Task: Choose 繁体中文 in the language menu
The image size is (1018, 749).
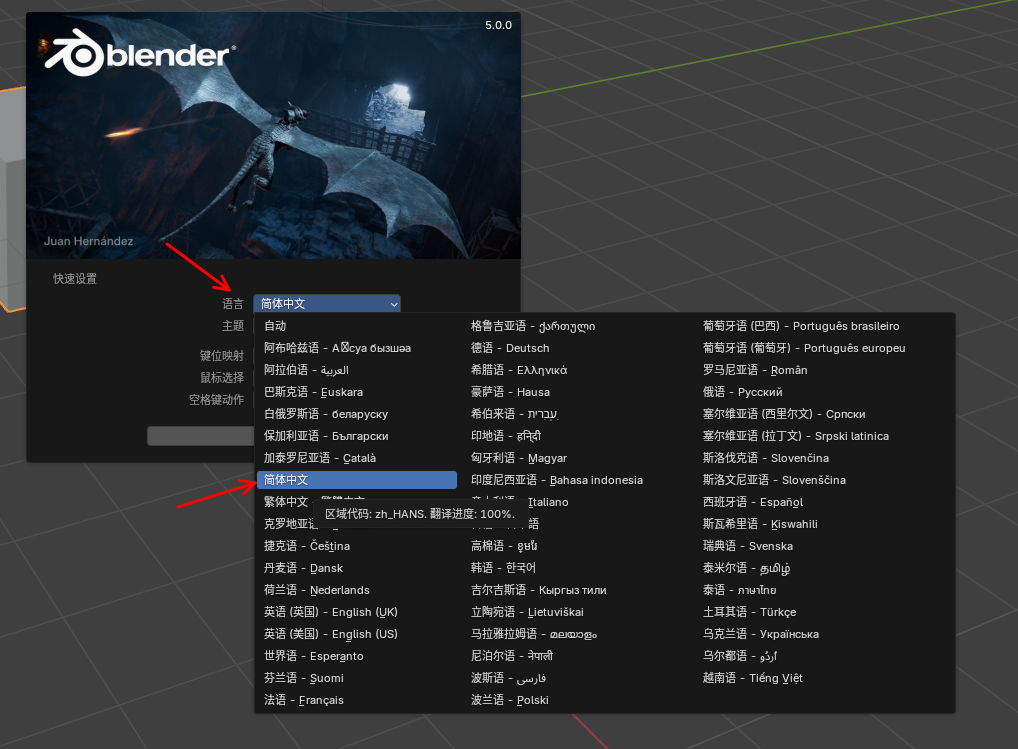Action: coord(286,502)
